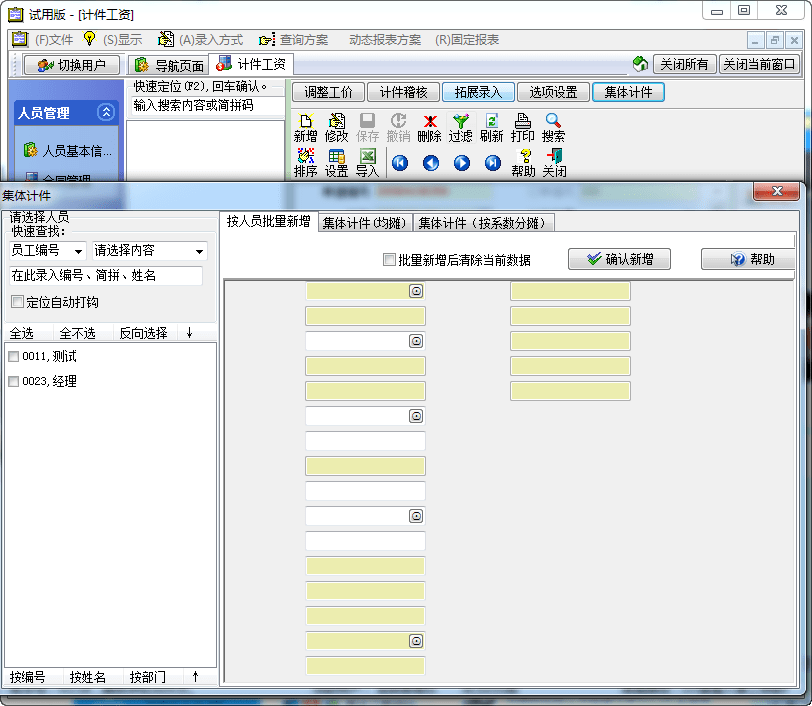The height and width of the screenshot is (706, 812).
Task: Enable 批量新增后清除当前数据 checkbox
Action: pyautogui.click(x=389, y=260)
